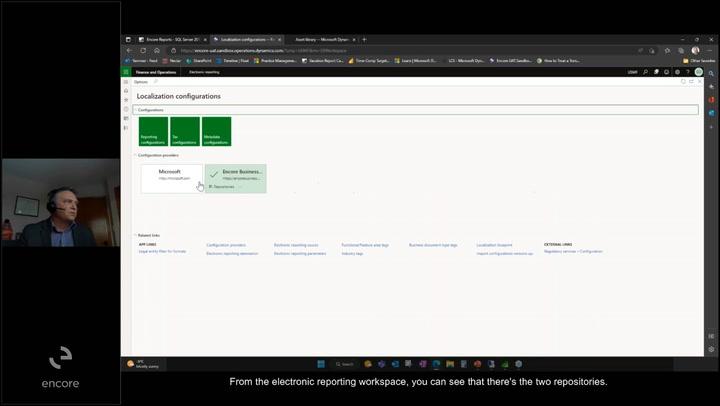Open the settings gear in the Dynamics header
The height and width of the screenshot is (406, 720).
pyautogui.click(x=678, y=72)
